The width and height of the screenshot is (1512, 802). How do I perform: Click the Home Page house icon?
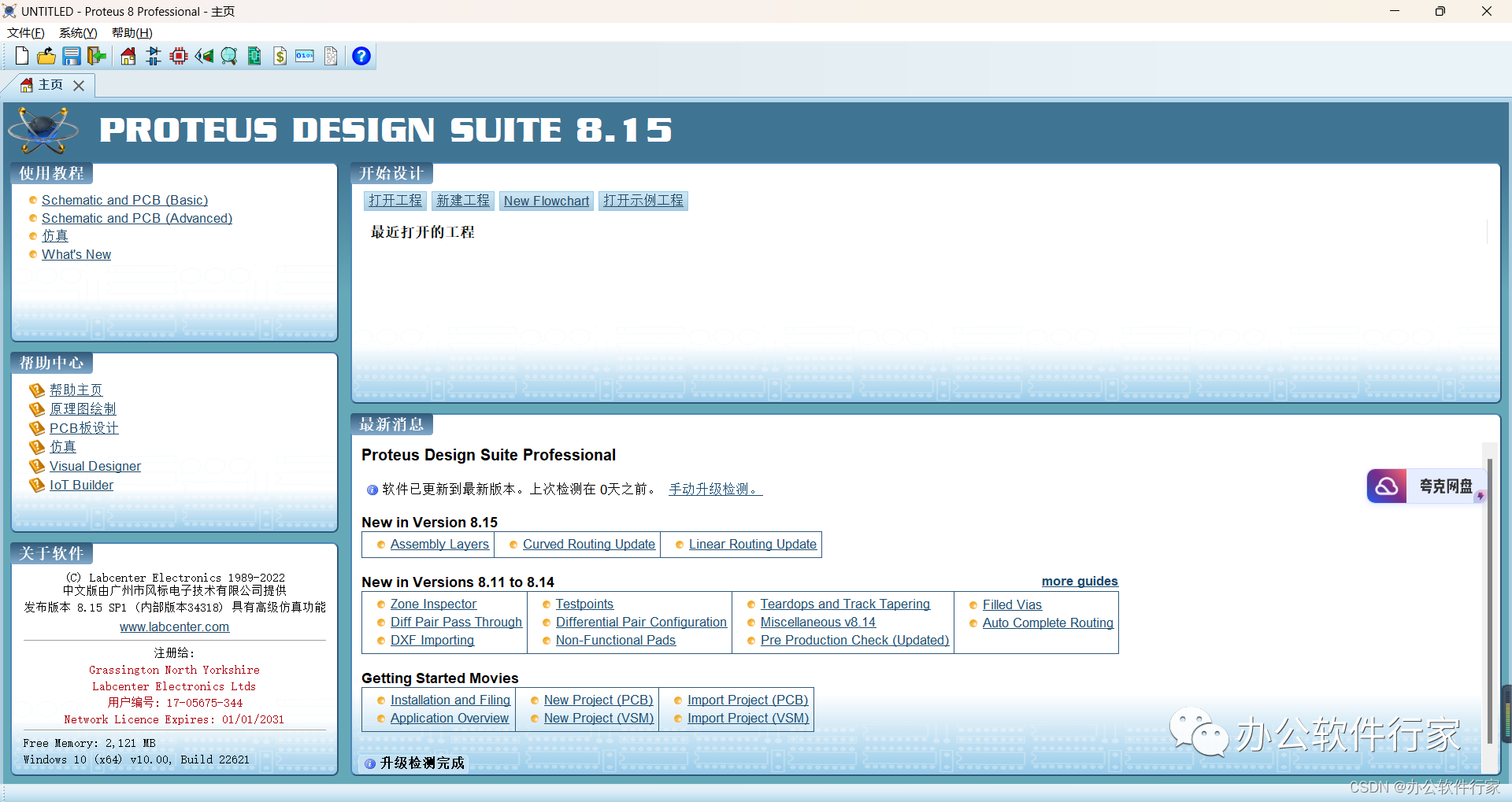(128, 56)
